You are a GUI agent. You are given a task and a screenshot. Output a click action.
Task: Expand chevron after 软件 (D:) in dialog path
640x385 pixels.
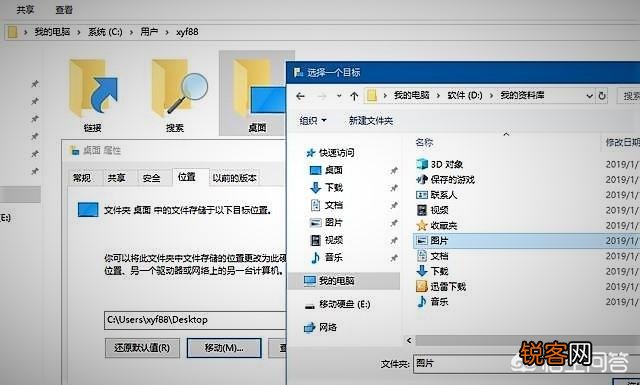[491, 96]
